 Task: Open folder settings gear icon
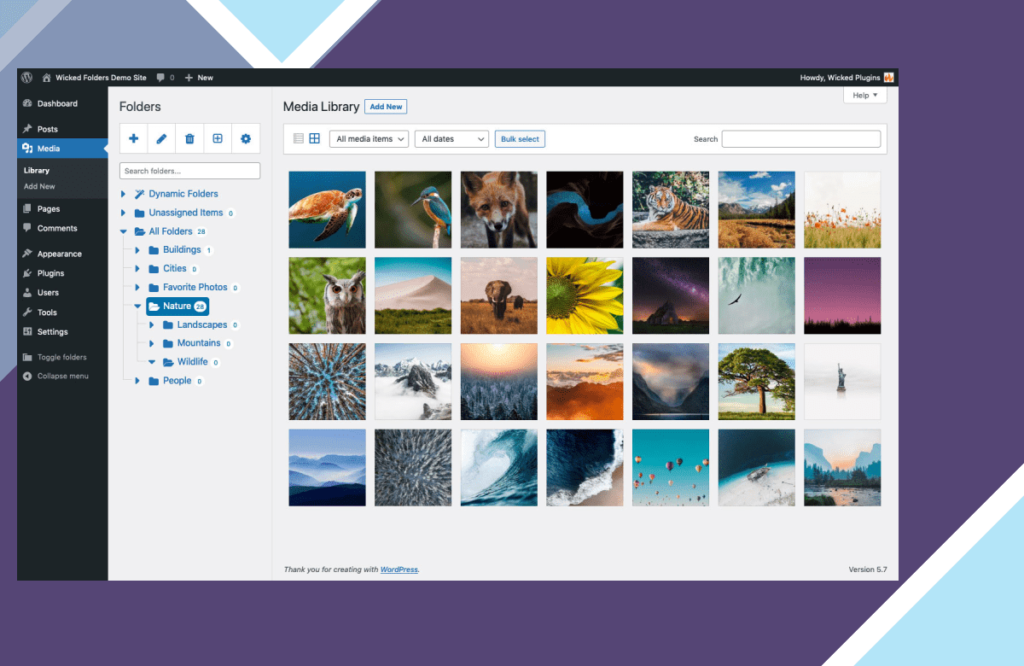[x=246, y=138]
